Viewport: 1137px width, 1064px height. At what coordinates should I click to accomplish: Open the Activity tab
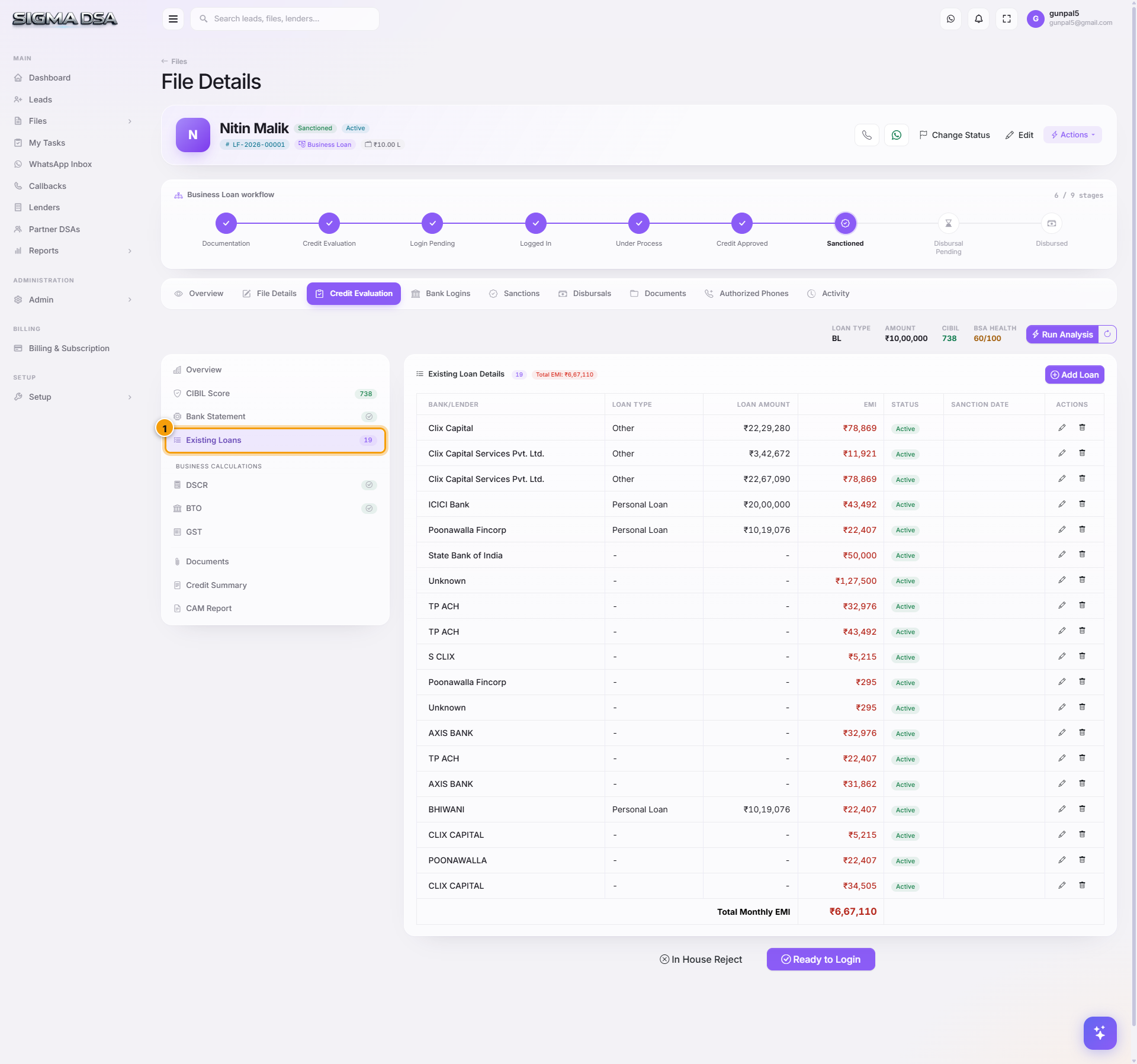point(828,294)
